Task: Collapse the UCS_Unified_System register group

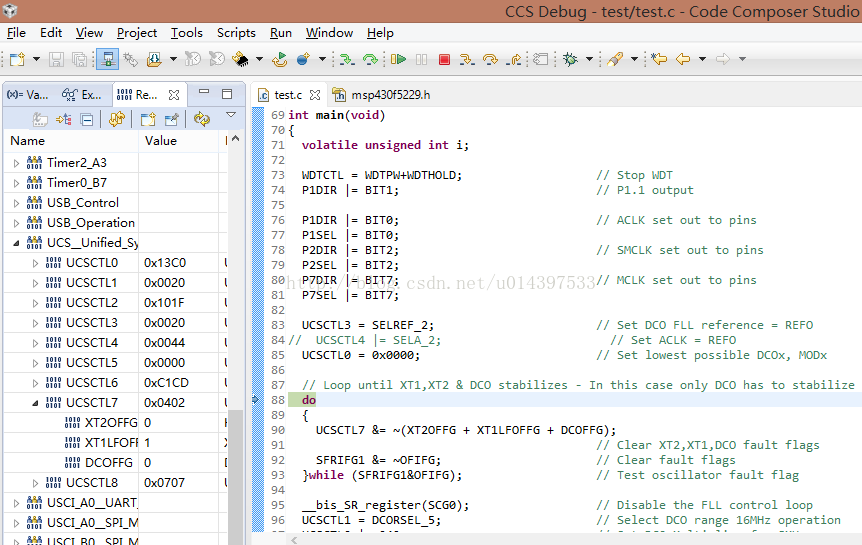Action: click(x=16, y=243)
